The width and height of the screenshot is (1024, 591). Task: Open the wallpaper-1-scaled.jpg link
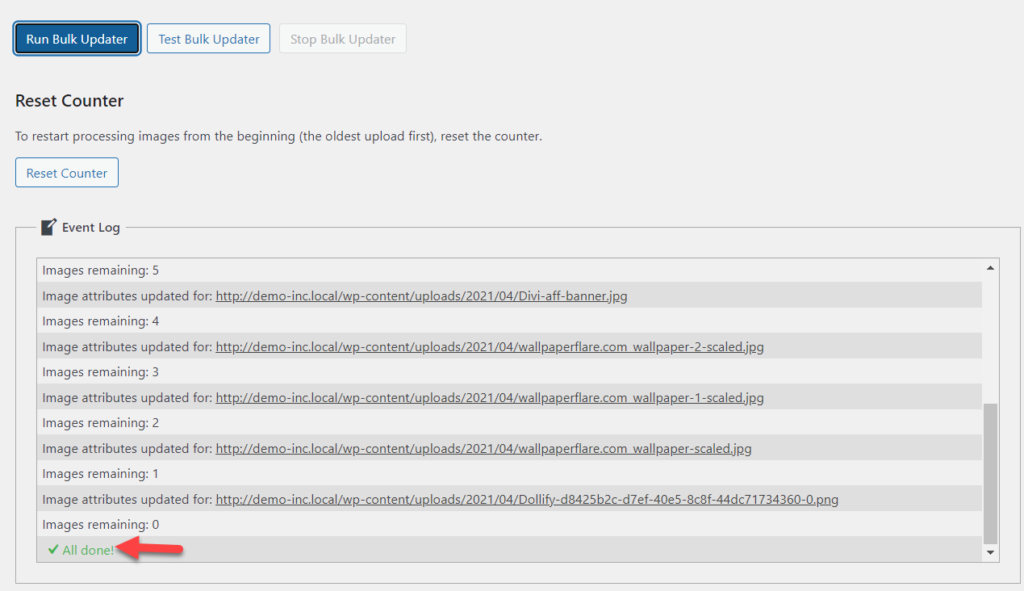pyautogui.click(x=490, y=398)
